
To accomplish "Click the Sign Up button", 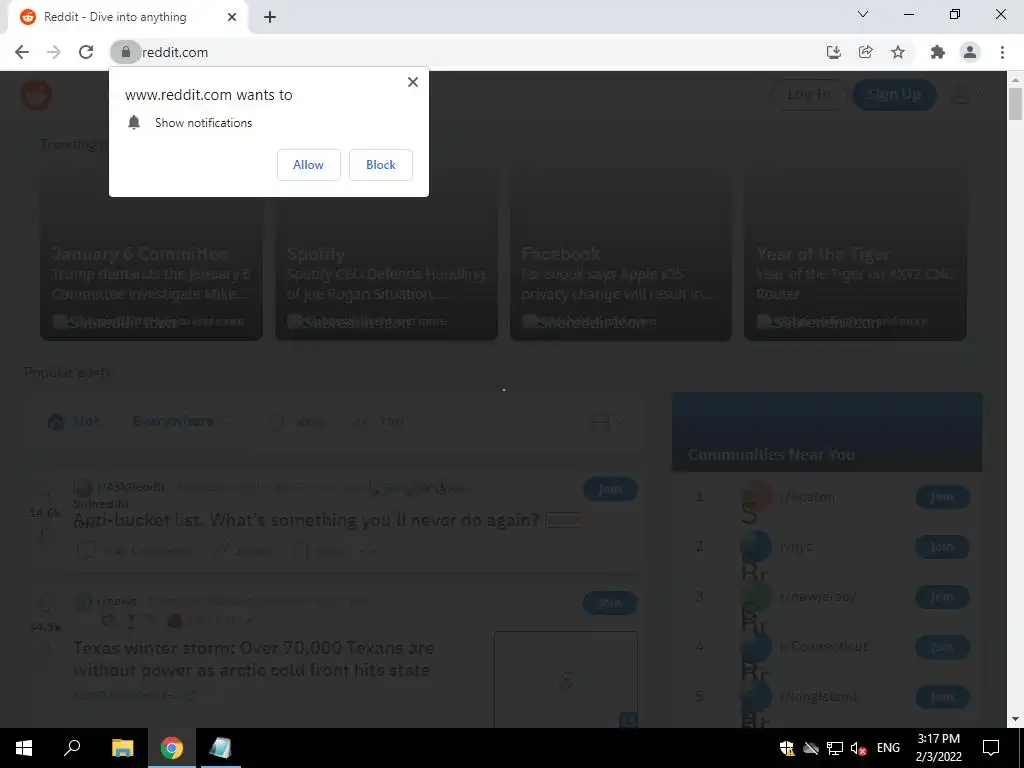I will (894, 94).
